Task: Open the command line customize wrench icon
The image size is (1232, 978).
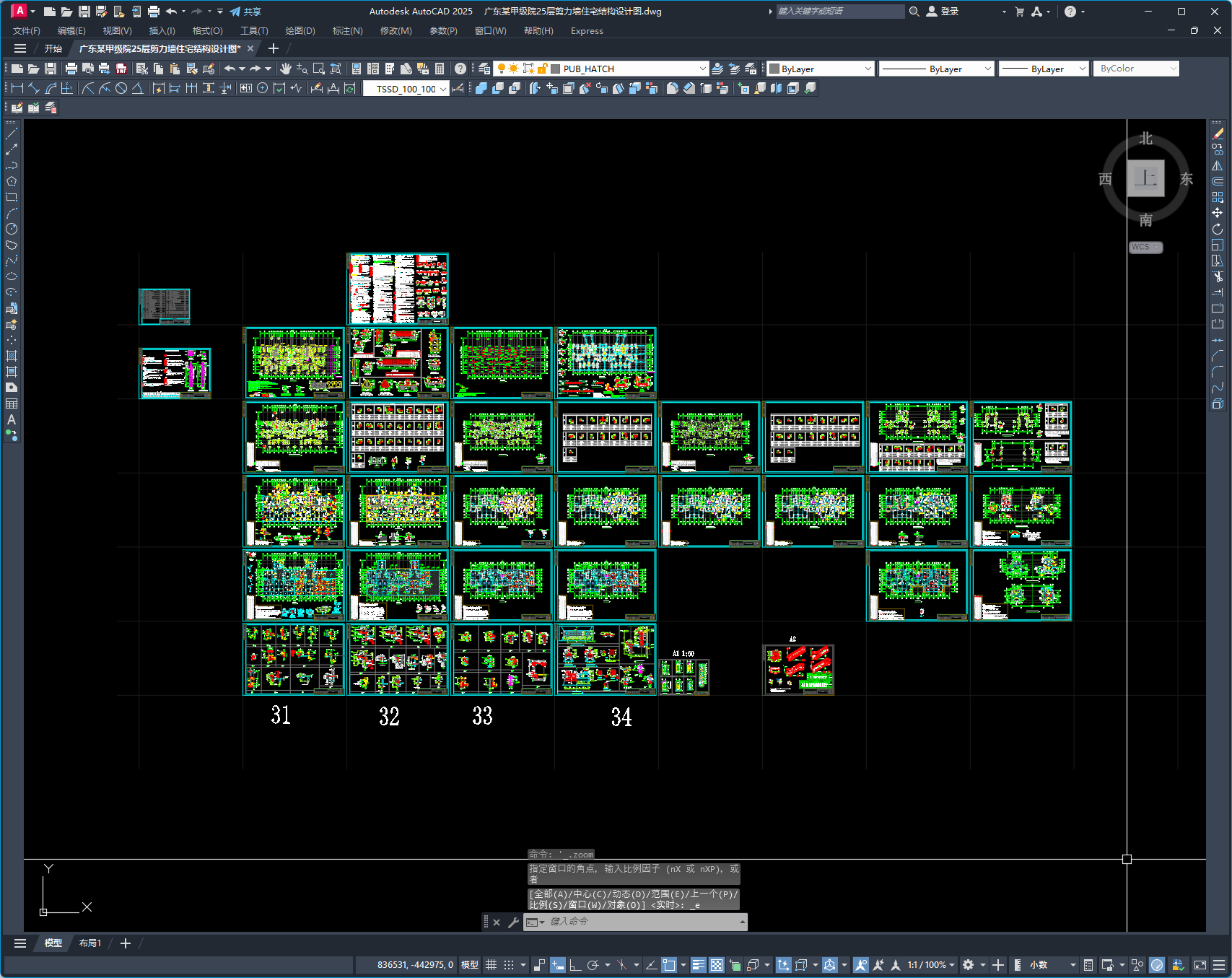Action: coord(513,922)
